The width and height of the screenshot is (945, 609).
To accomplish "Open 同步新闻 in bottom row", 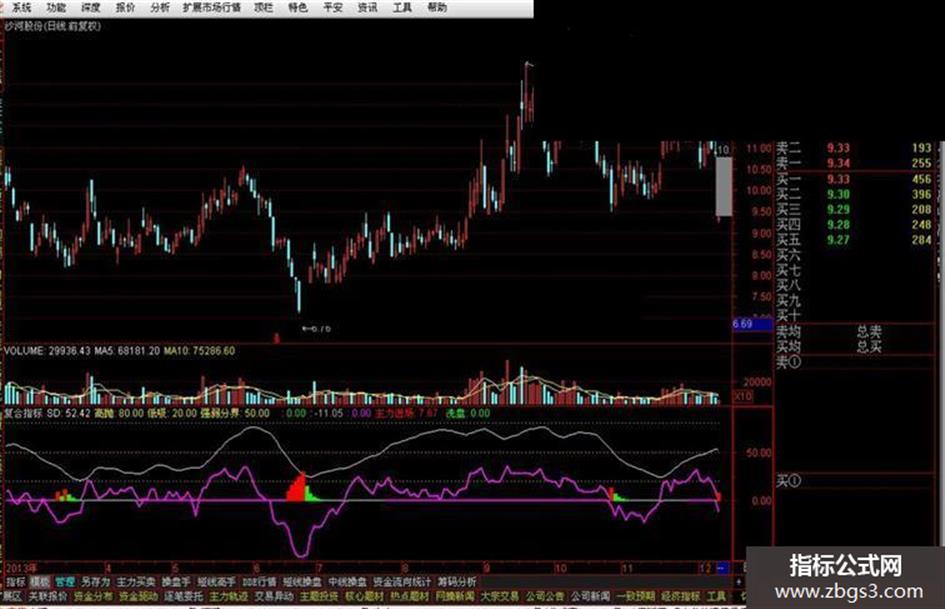I will [454, 596].
